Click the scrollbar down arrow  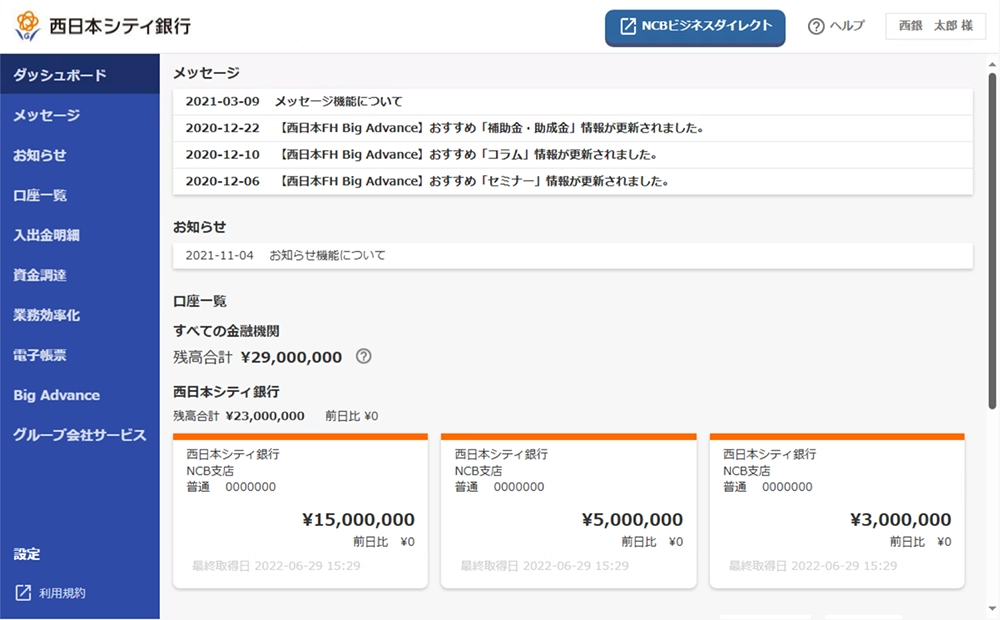992,609
